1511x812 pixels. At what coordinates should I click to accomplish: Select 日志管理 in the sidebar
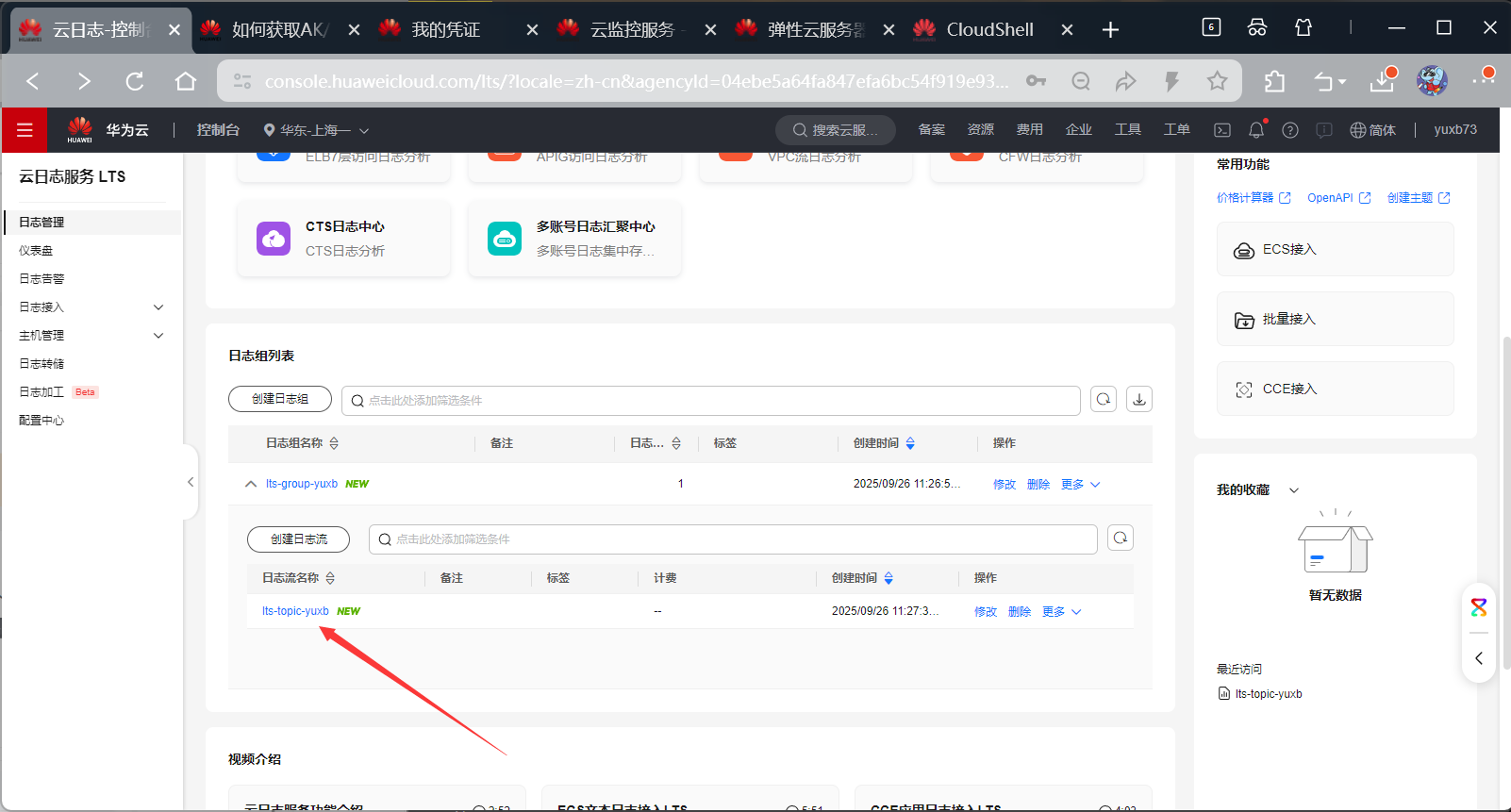(x=91, y=223)
